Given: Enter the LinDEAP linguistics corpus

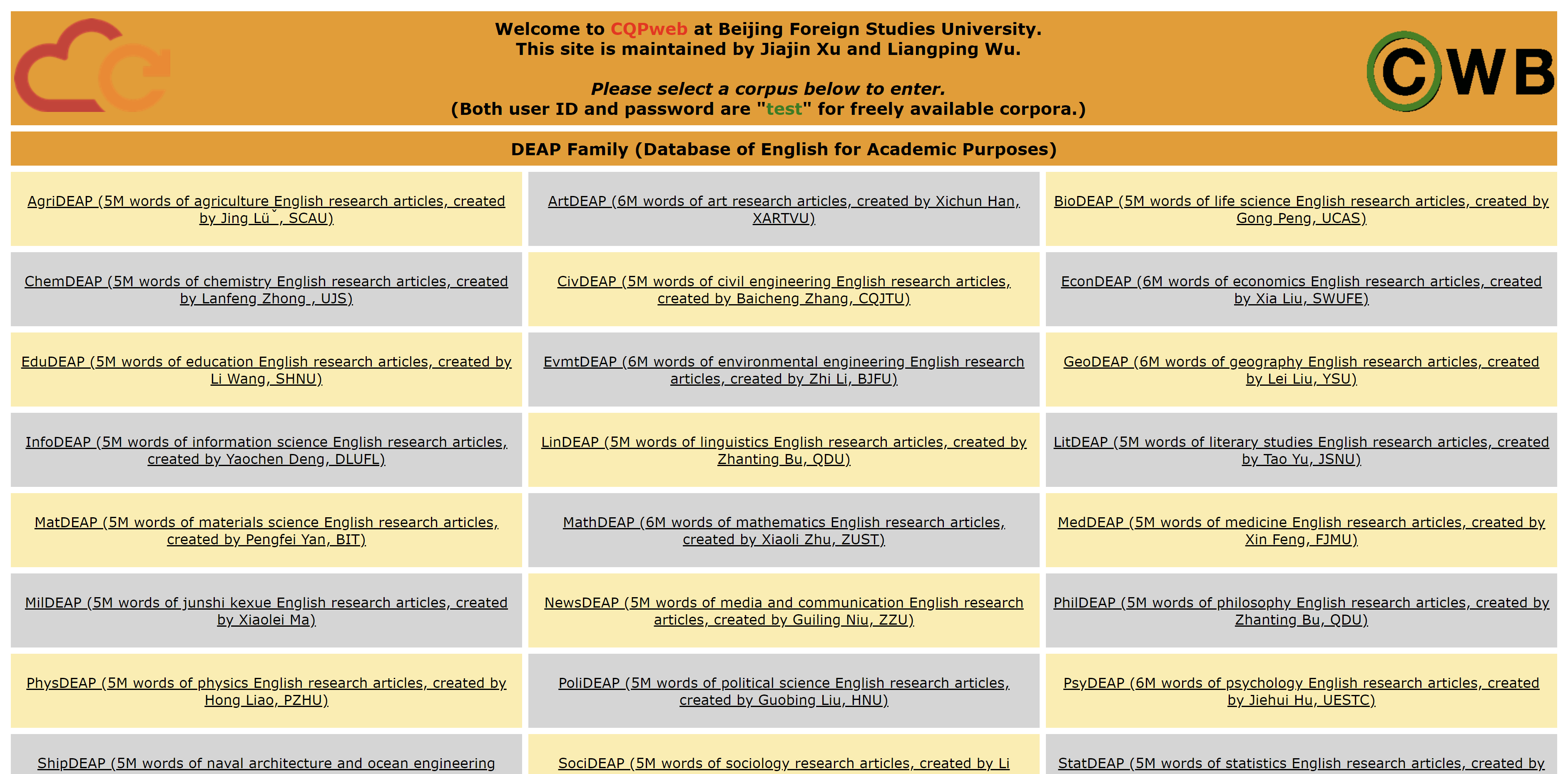Looking at the screenshot, I should pyautogui.click(x=784, y=442).
